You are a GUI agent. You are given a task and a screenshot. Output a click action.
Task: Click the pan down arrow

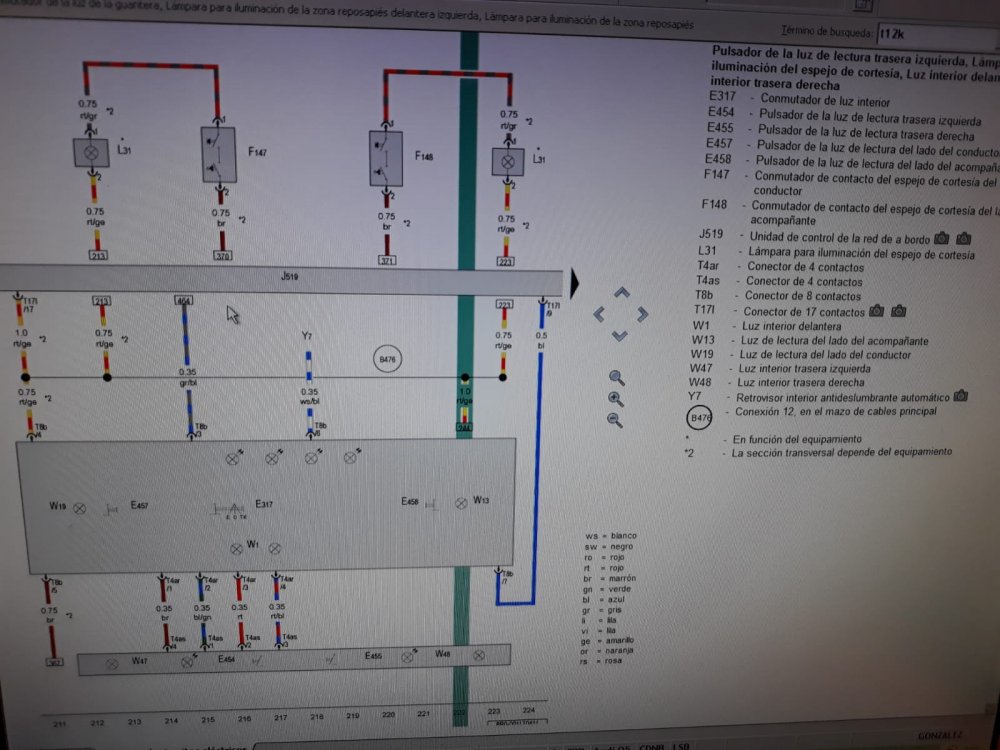click(620, 335)
